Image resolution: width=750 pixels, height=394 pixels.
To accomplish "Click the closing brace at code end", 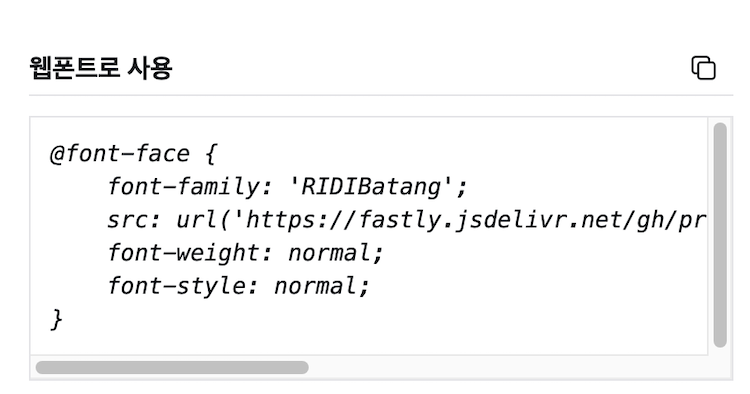I will [x=56, y=319].
